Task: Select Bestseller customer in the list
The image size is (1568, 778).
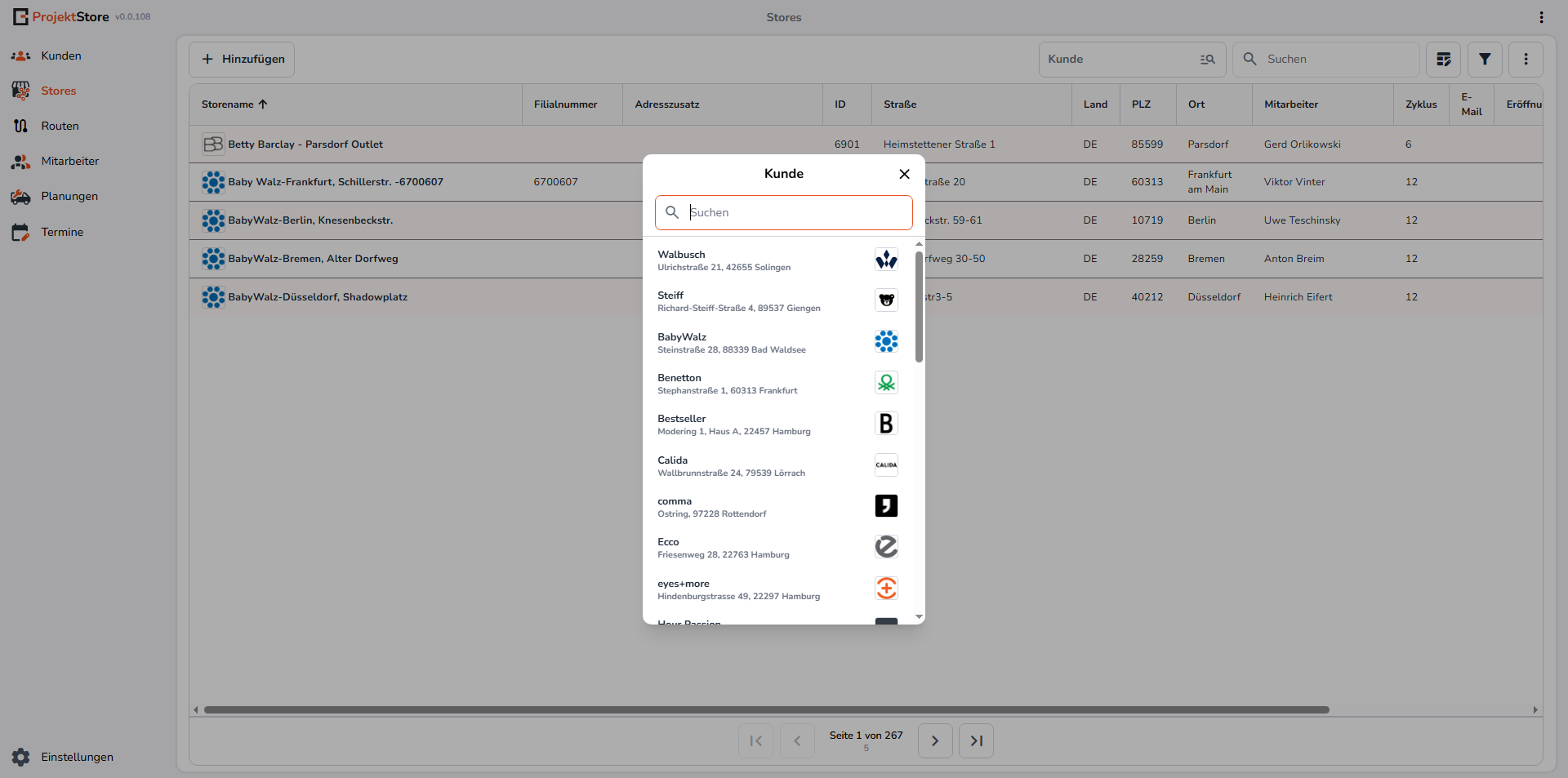Action: pos(777,425)
